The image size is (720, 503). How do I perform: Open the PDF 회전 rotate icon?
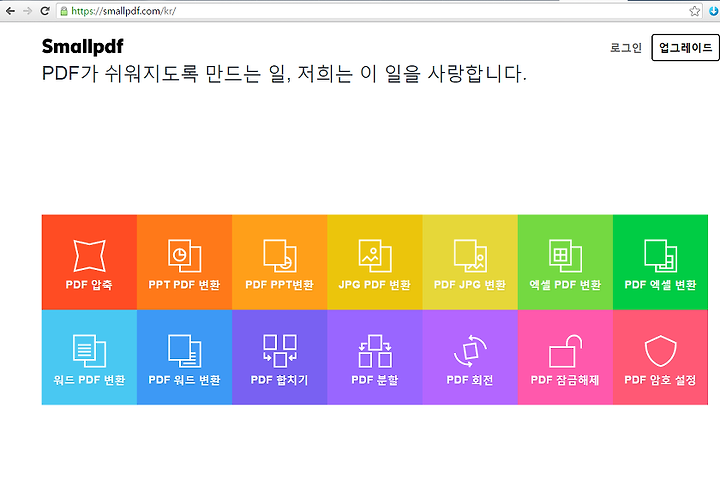470,351
